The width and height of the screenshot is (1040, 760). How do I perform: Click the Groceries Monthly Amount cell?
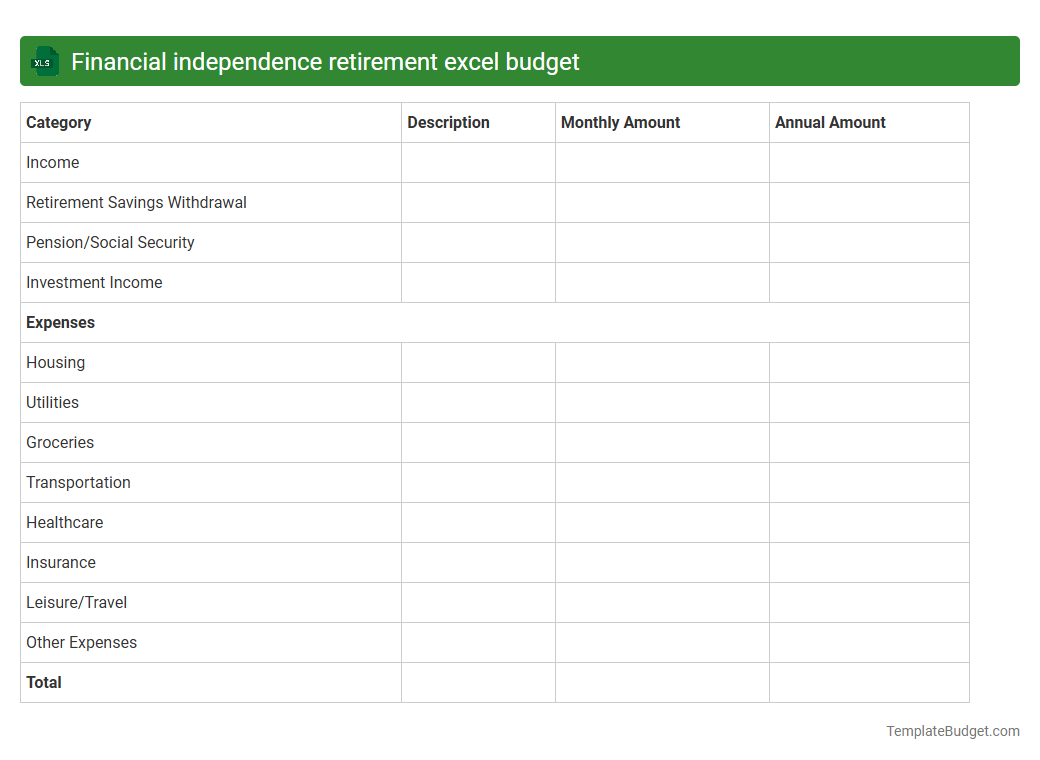click(661, 442)
